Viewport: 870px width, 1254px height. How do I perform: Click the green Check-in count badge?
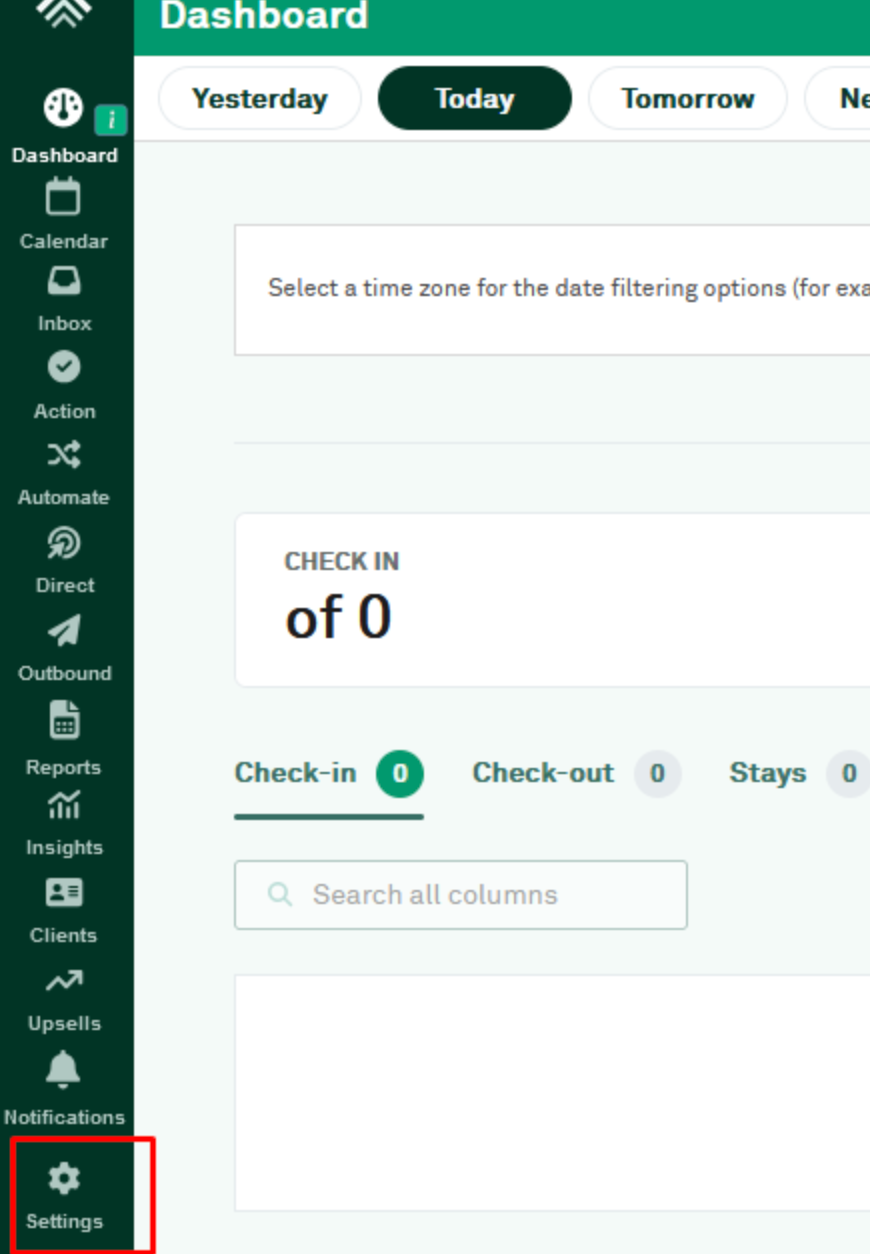(x=400, y=774)
